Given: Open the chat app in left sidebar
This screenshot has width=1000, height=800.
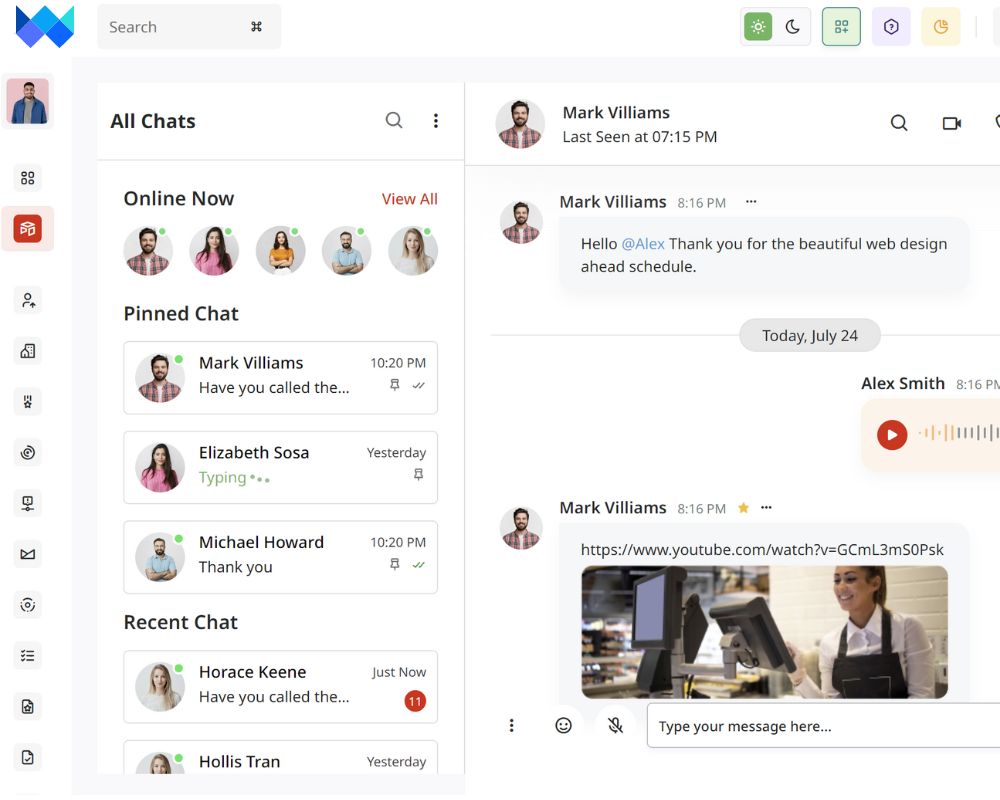Looking at the screenshot, I should coord(28,229).
